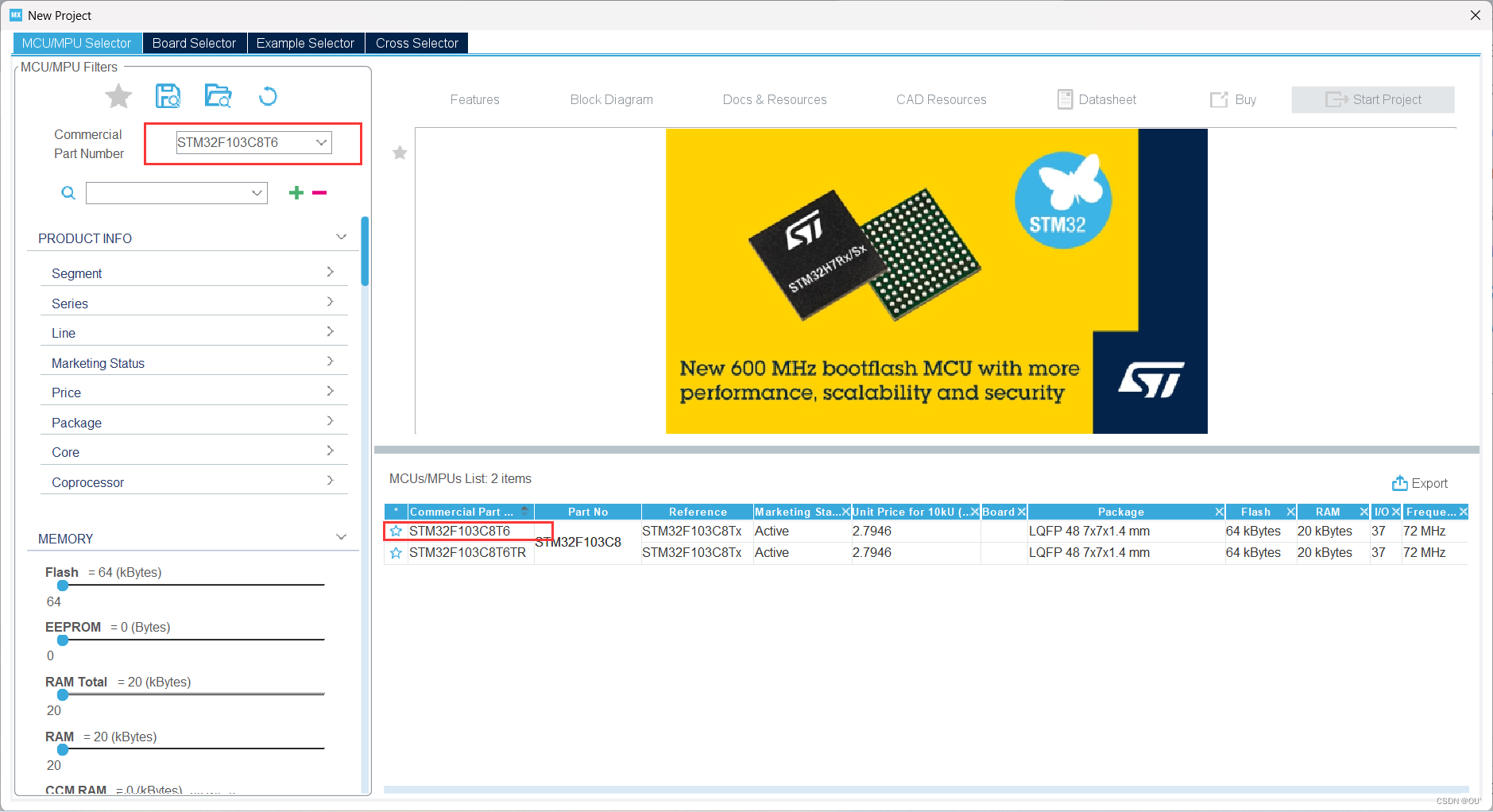Viewport: 1493px width, 812px height.
Task: Click the Buy button
Action: tap(1233, 99)
